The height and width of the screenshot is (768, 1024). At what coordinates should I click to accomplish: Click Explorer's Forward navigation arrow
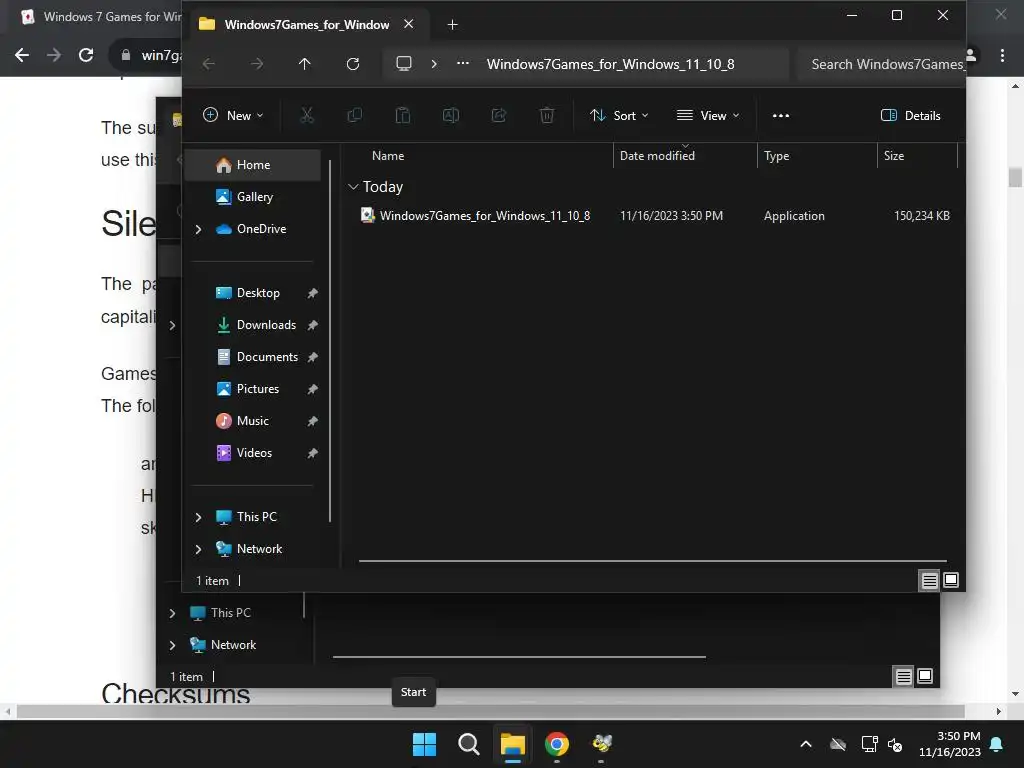[257, 63]
